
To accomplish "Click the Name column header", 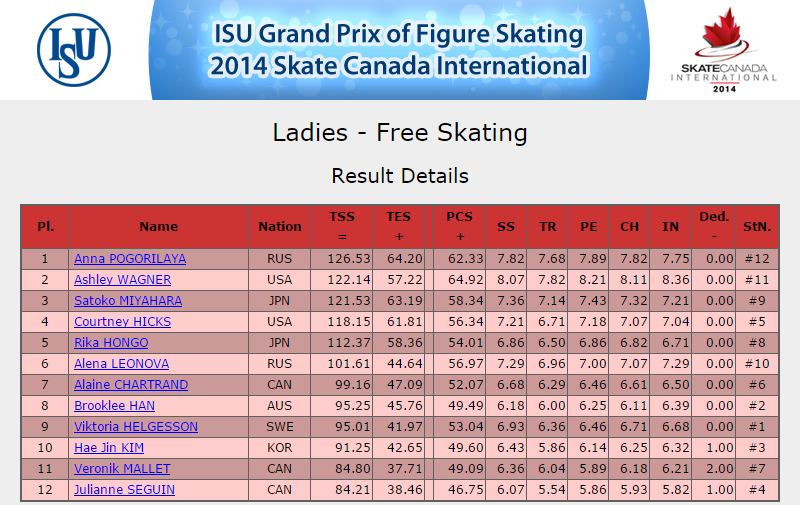I will point(159,226).
